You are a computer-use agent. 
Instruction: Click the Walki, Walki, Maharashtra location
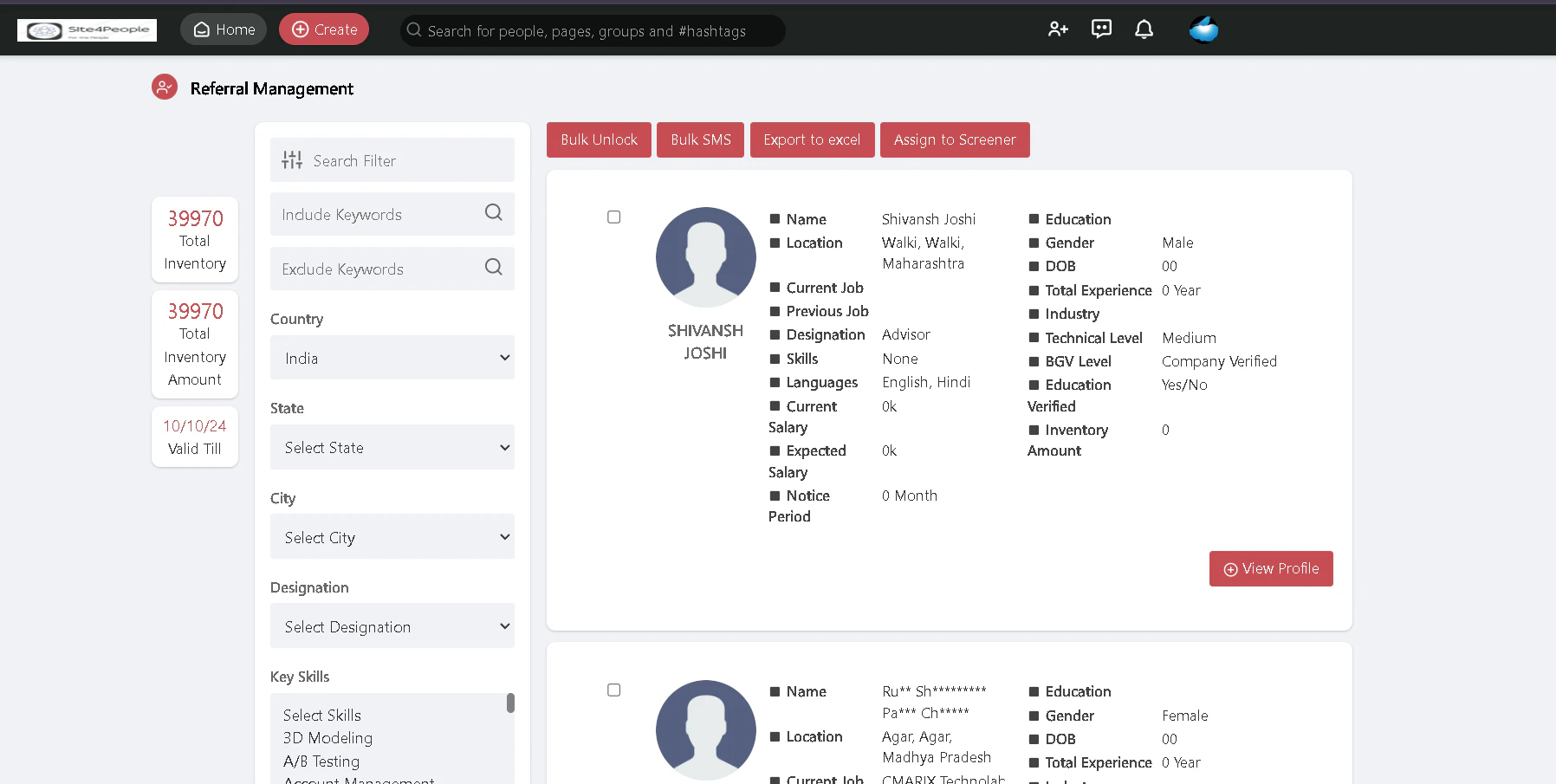click(x=924, y=253)
